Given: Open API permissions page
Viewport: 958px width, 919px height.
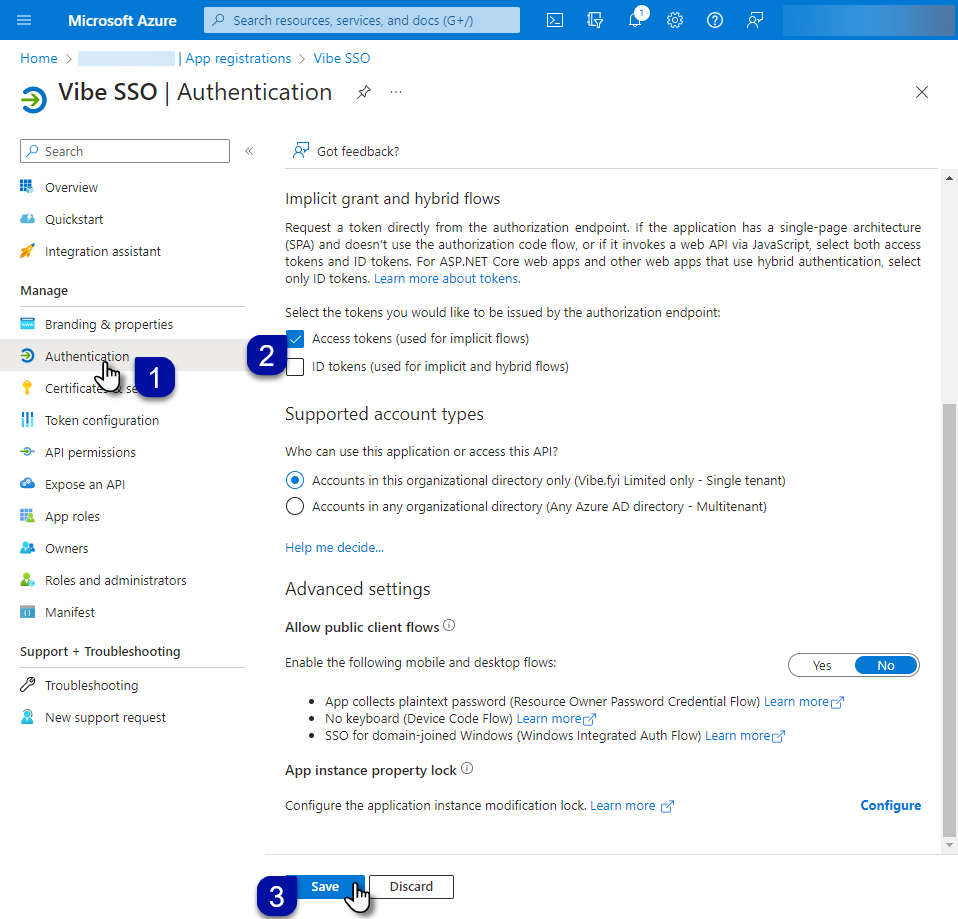Looking at the screenshot, I should [x=90, y=452].
